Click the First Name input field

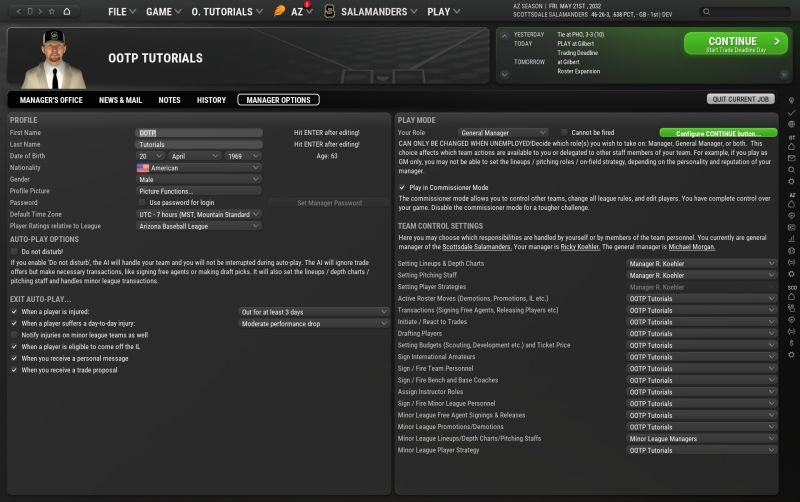tap(199, 133)
